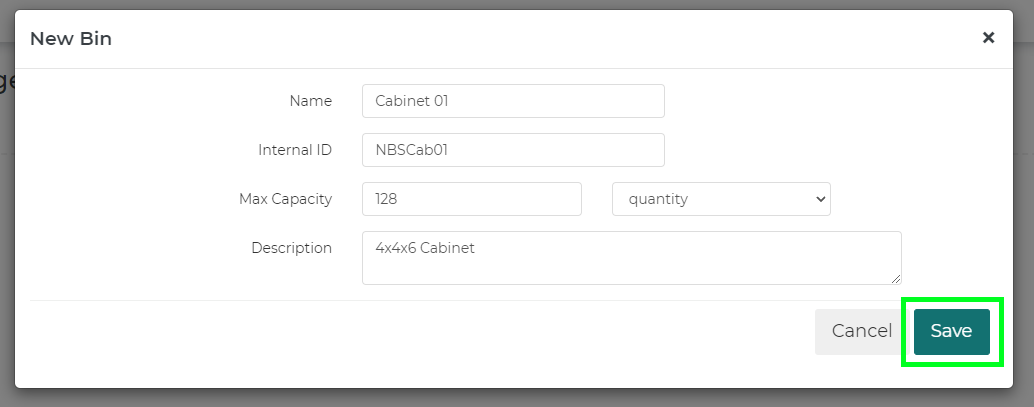Save the new bin
Image resolution: width=1034 pixels, height=407 pixels.
951,331
